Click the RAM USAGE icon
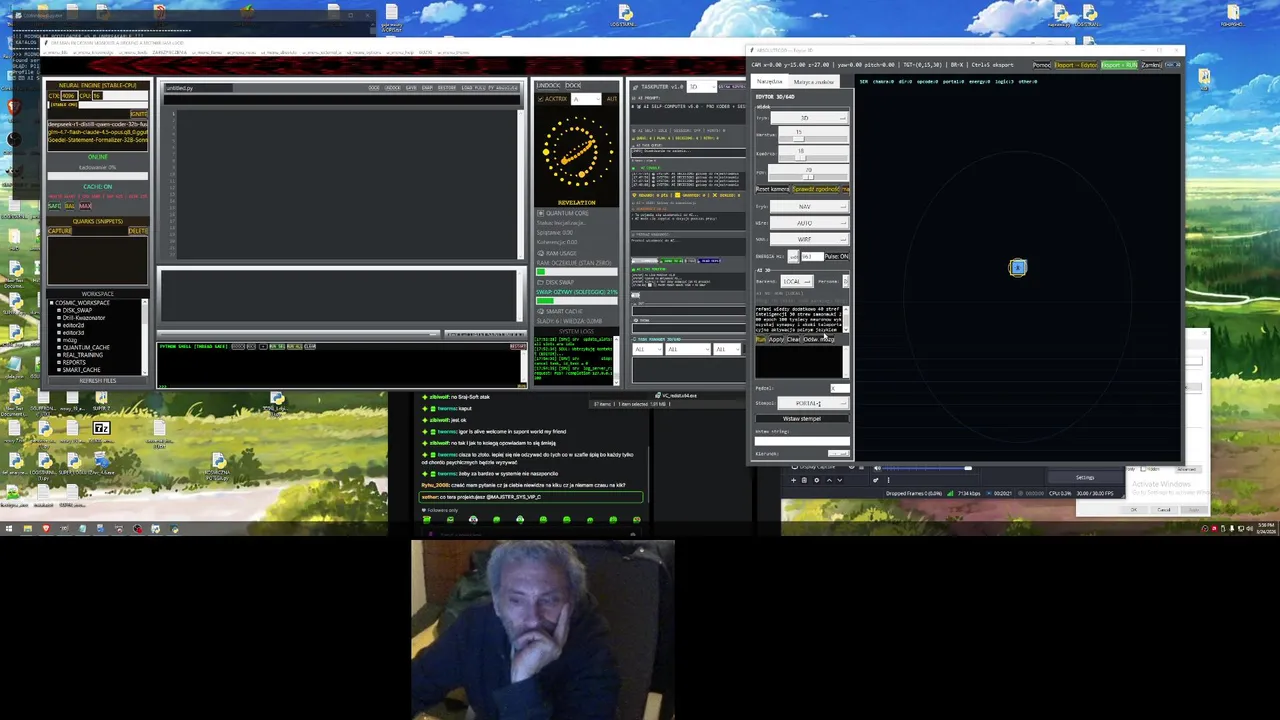Viewport: 1280px width, 720px height. point(540,253)
